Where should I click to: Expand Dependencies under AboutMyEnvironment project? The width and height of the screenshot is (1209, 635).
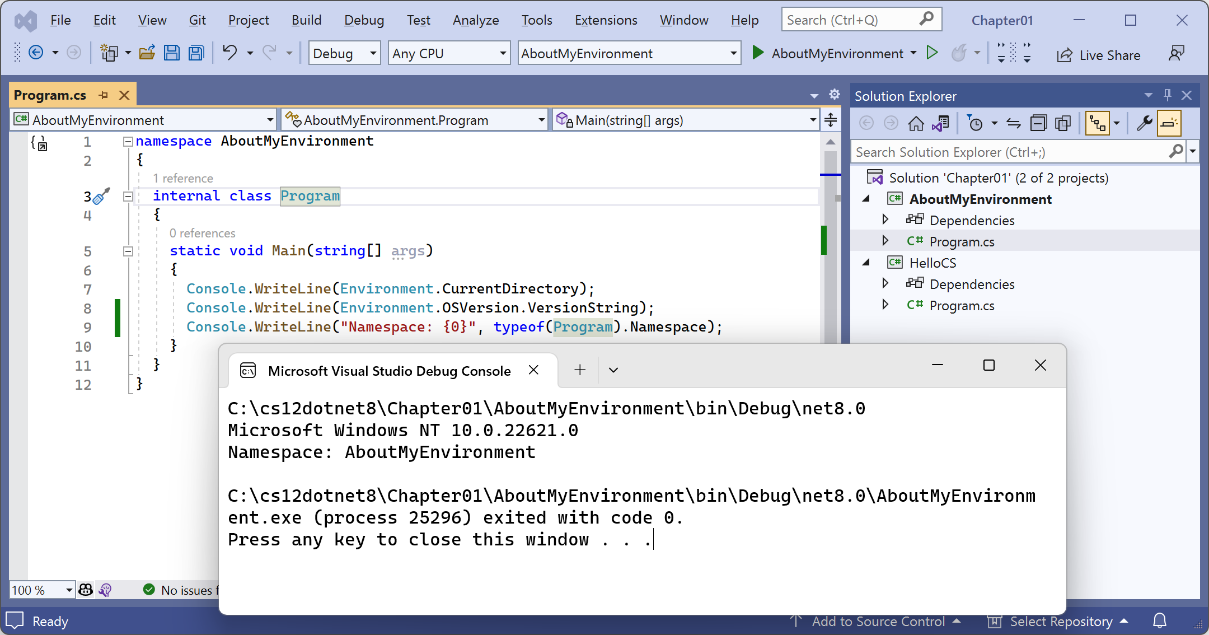coord(885,220)
